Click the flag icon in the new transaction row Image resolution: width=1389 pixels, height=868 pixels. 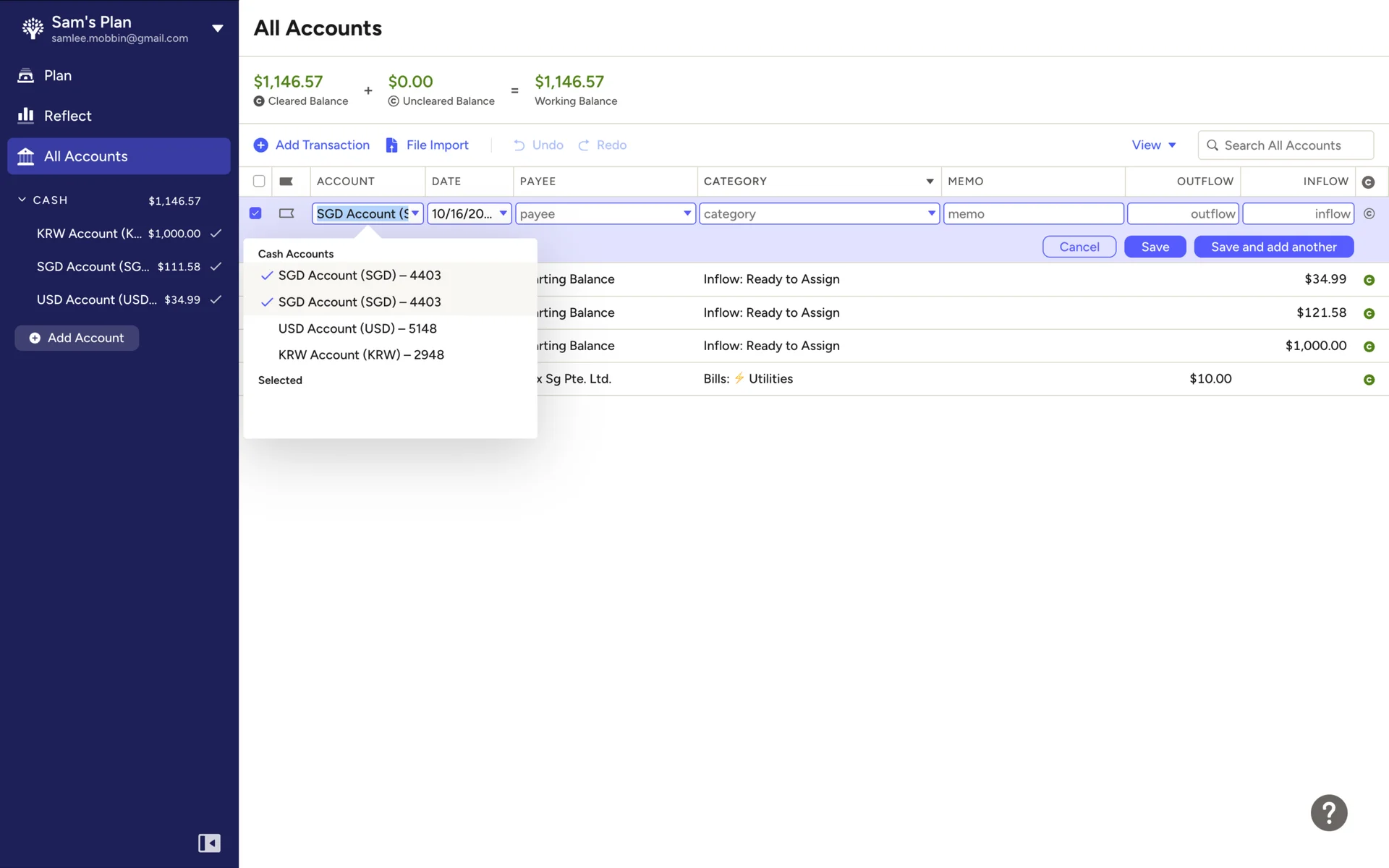pyautogui.click(x=286, y=213)
